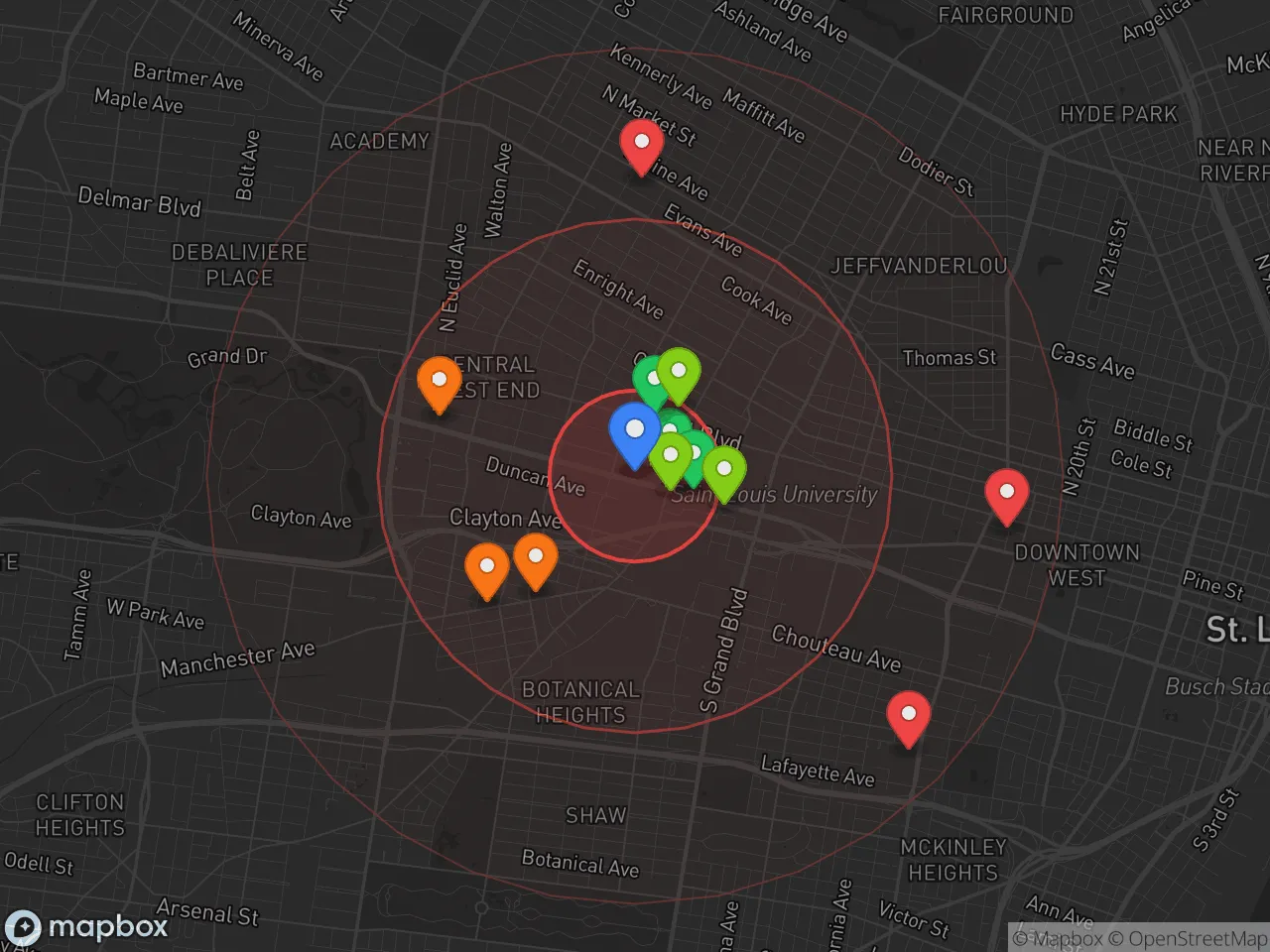Click the blue center location marker

634,431
